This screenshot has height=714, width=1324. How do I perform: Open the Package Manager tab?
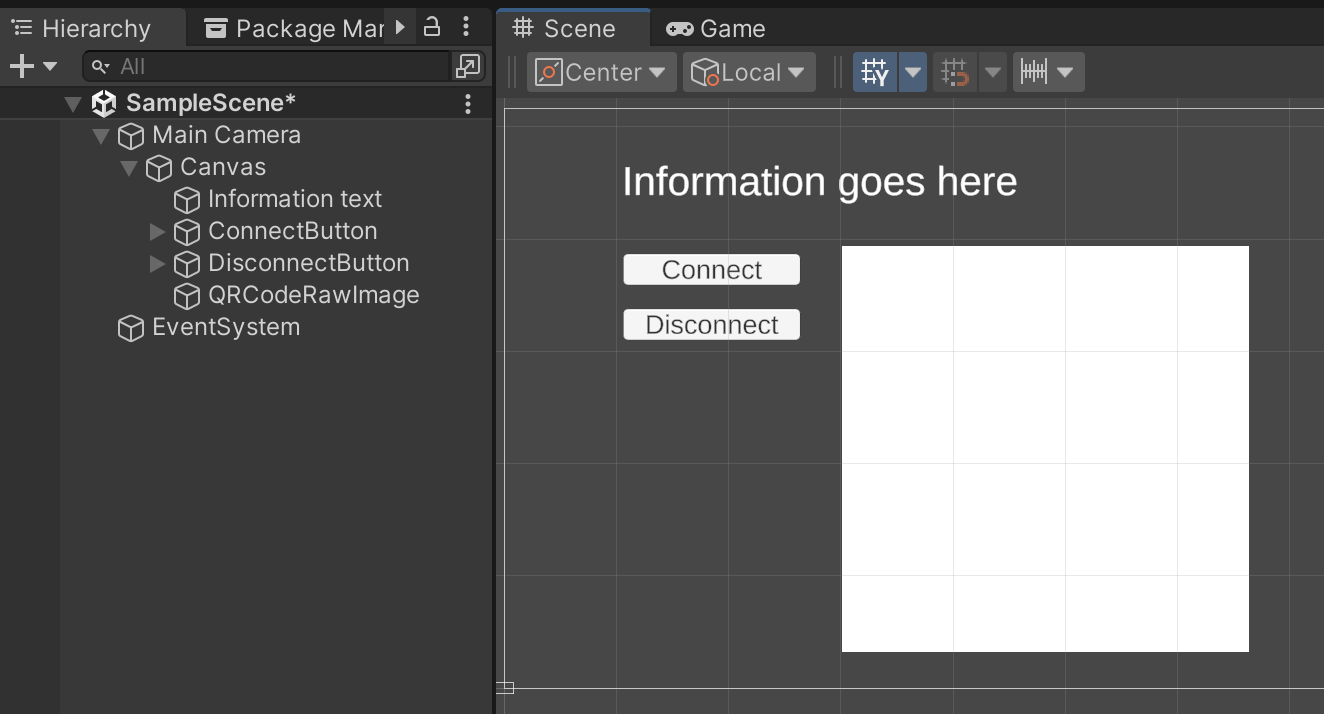coord(295,28)
